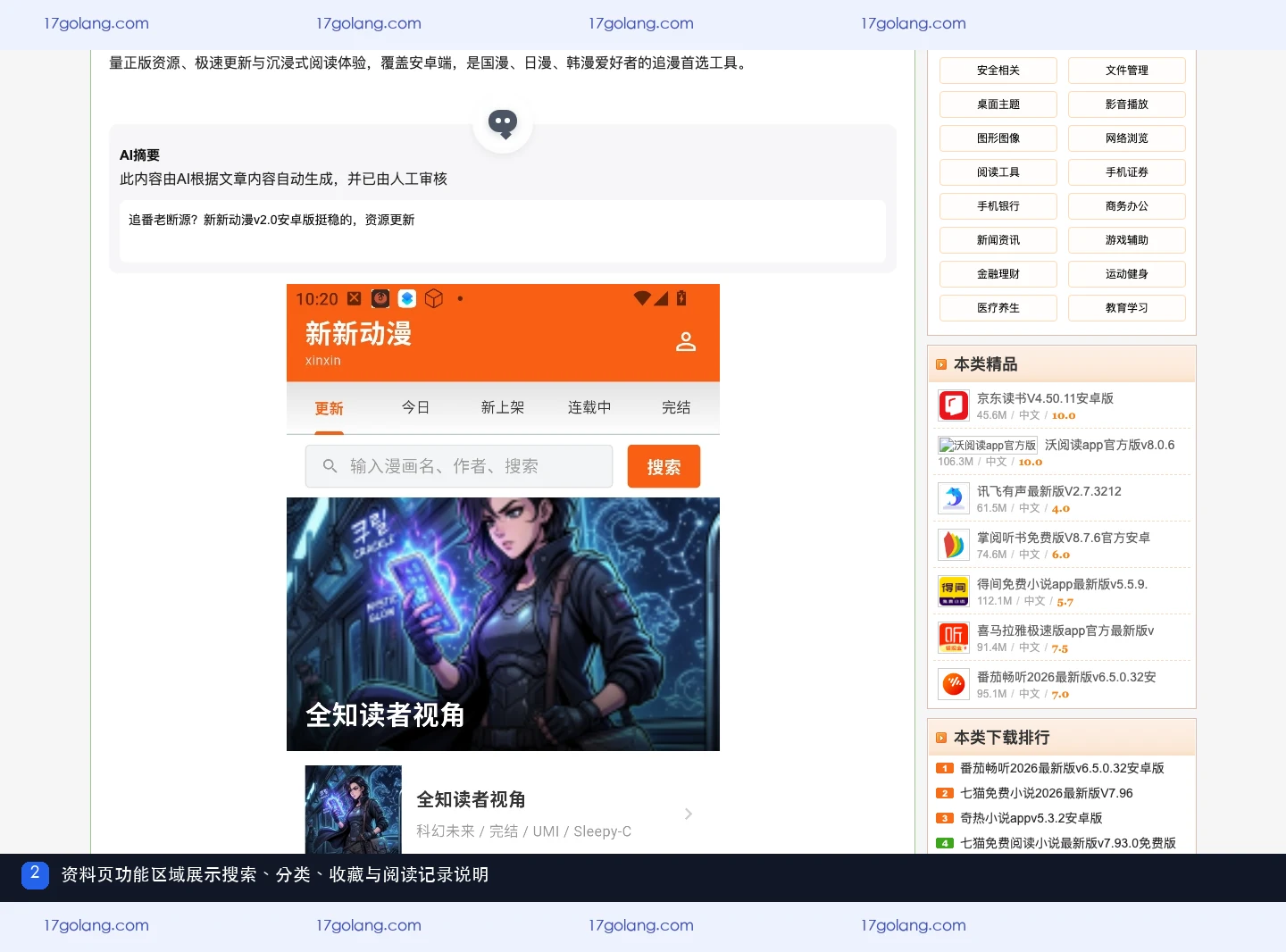Open the 游戏辅助 category

1127,240
